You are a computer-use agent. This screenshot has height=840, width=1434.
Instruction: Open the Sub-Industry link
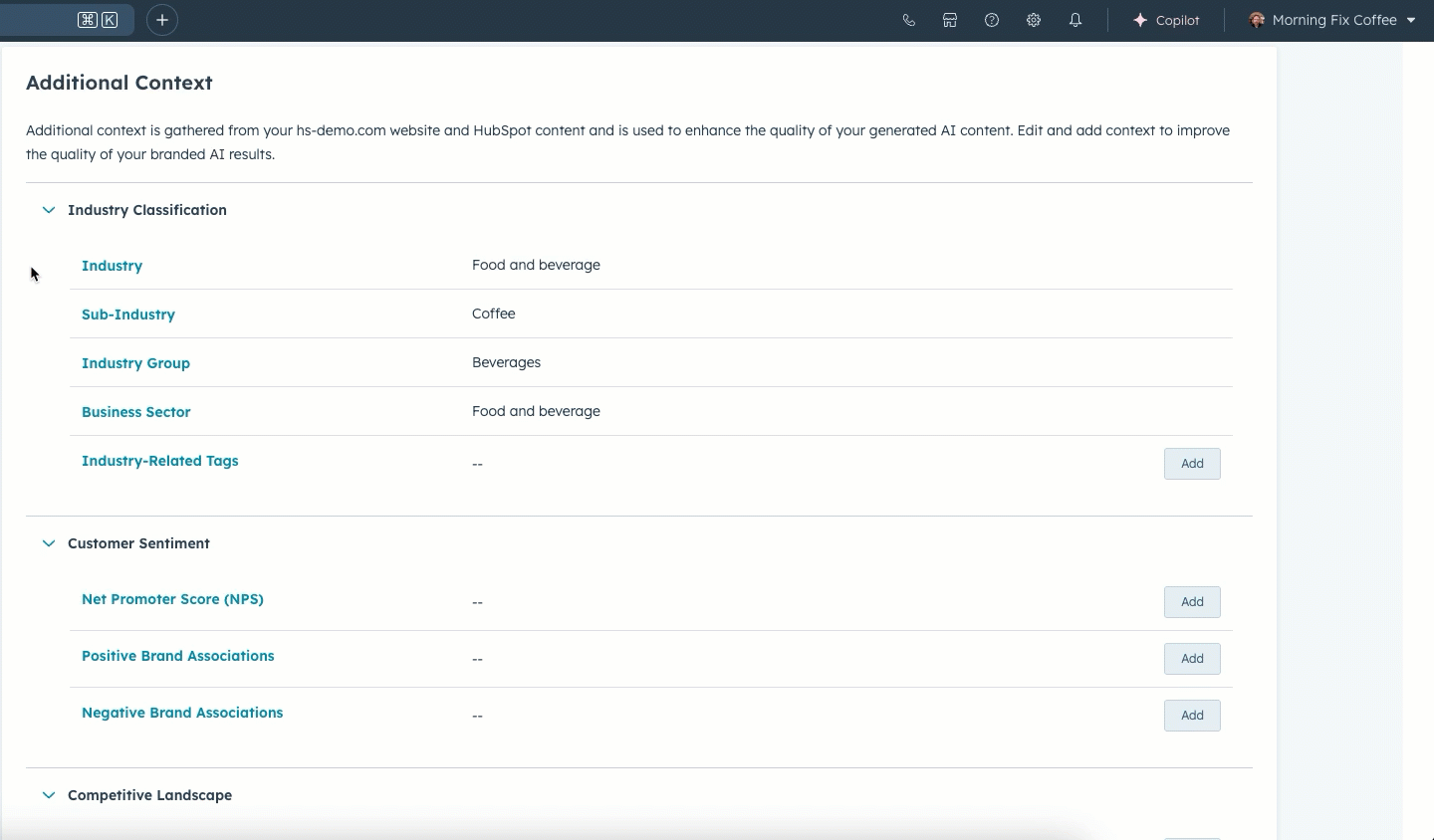pos(127,315)
